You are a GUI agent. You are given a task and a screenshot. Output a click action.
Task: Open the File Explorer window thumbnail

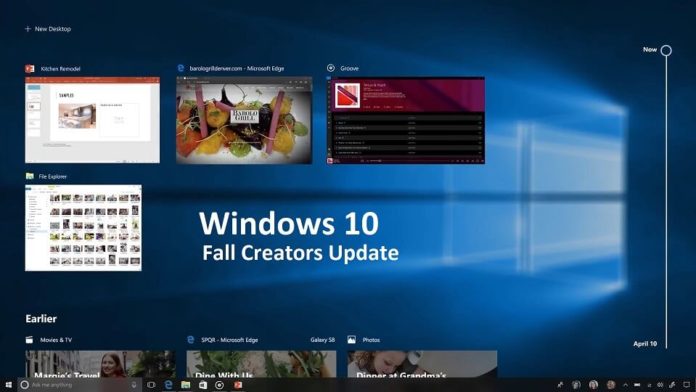(83, 228)
